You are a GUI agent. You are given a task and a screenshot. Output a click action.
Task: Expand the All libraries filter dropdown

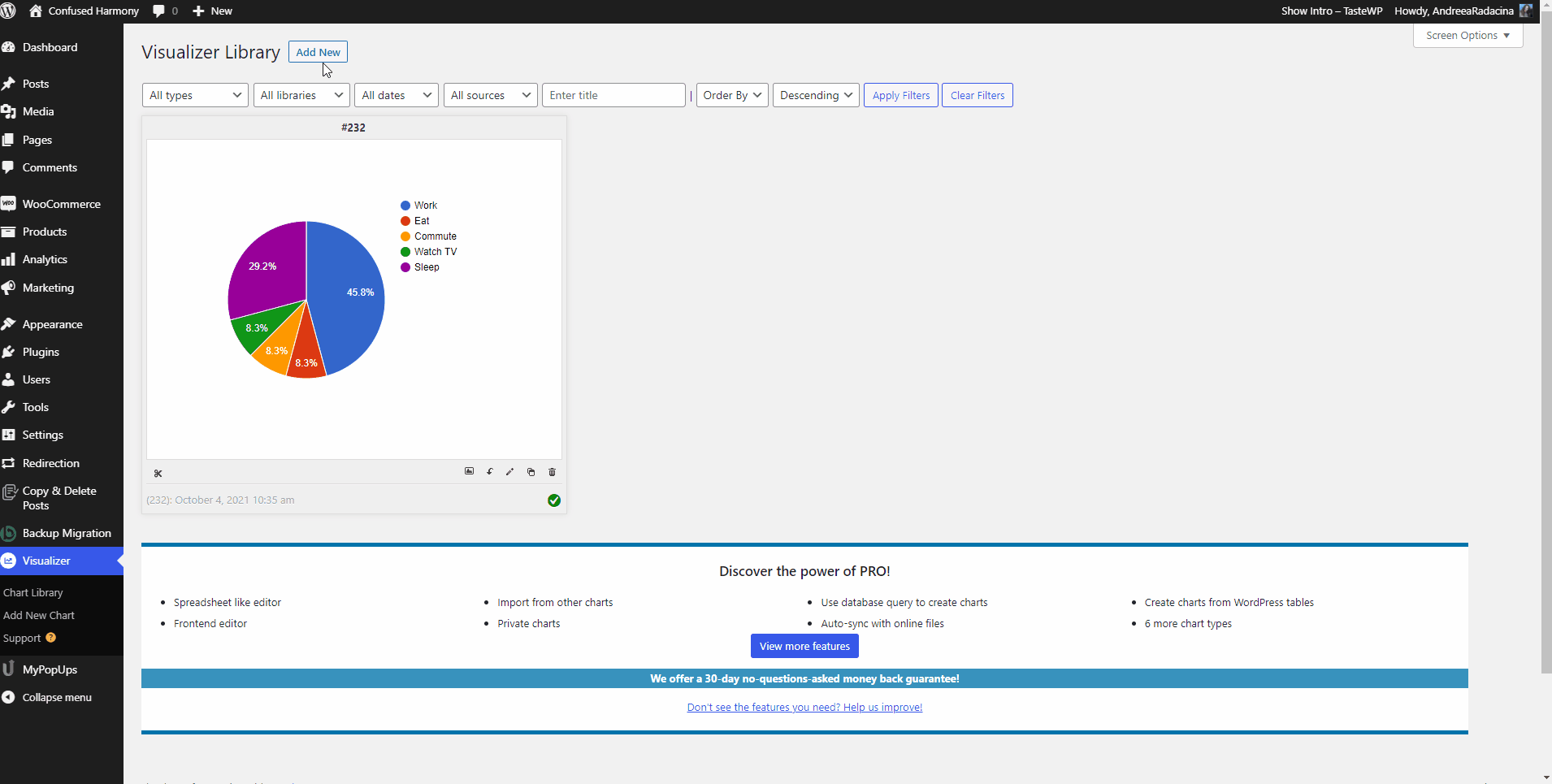(301, 95)
